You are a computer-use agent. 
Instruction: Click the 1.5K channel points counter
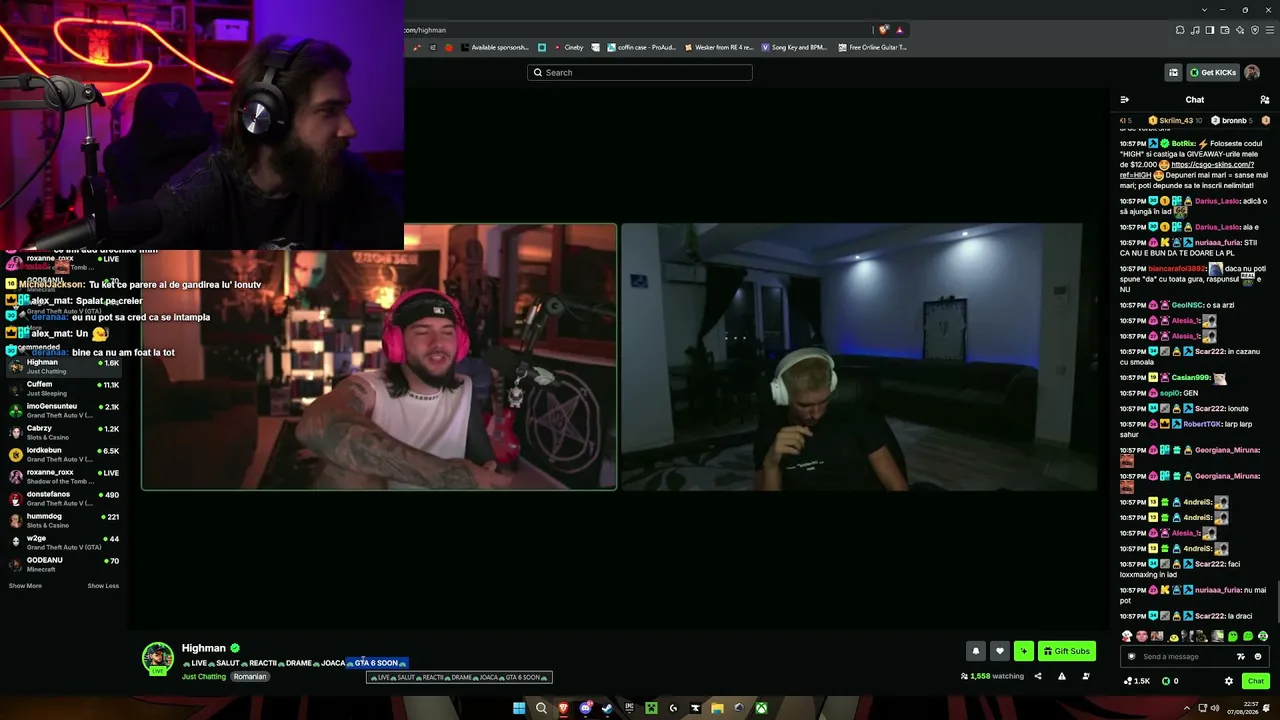(1137, 681)
